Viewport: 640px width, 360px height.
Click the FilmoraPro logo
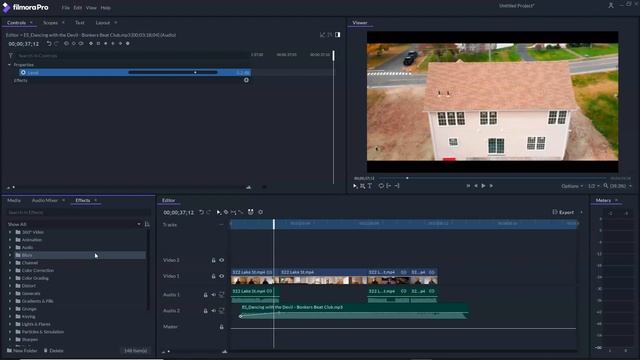pyautogui.click(x=25, y=7)
